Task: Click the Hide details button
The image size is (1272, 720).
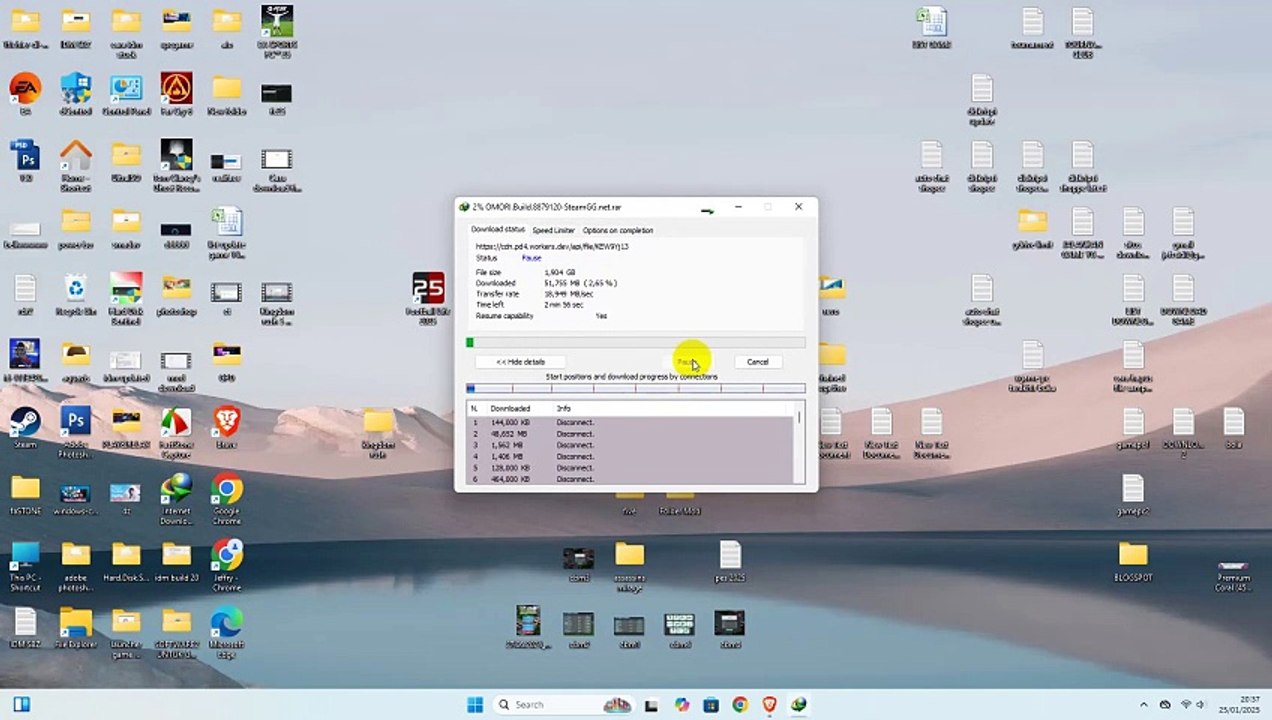Action: click(x=521, y=361)
